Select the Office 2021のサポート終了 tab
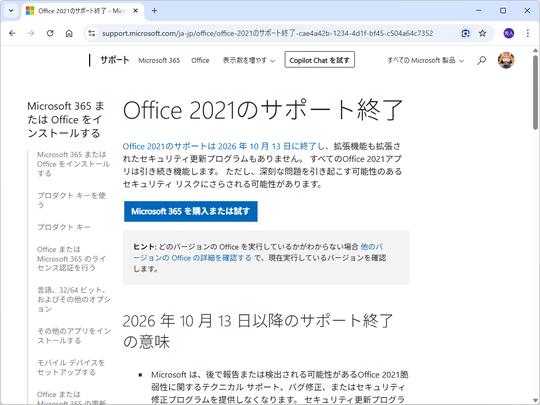The image size is (540, 405). [83, 11]
